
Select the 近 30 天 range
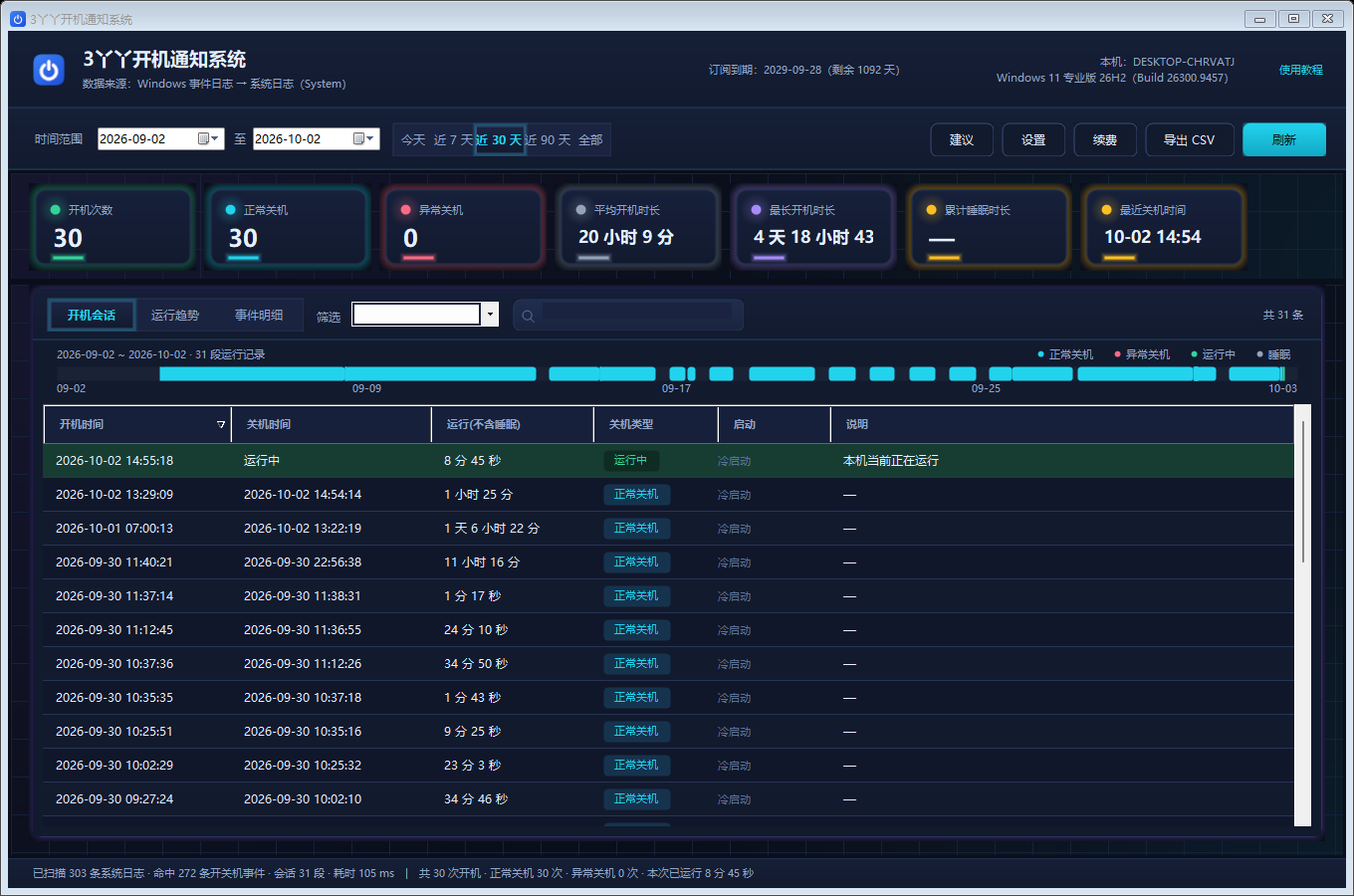point(499,140)
